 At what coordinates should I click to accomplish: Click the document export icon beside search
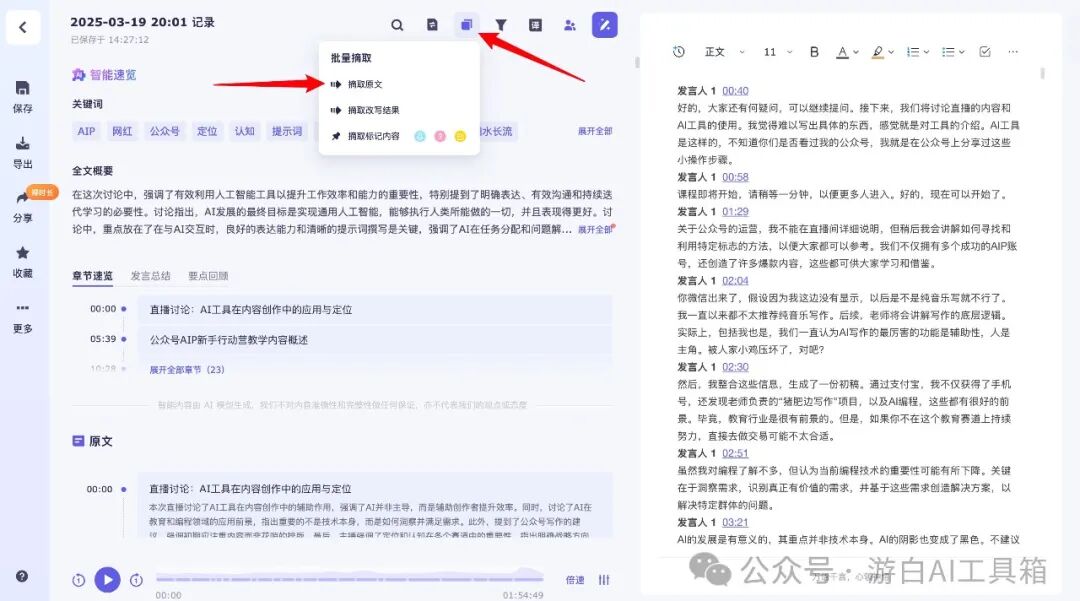coord(432,24)
